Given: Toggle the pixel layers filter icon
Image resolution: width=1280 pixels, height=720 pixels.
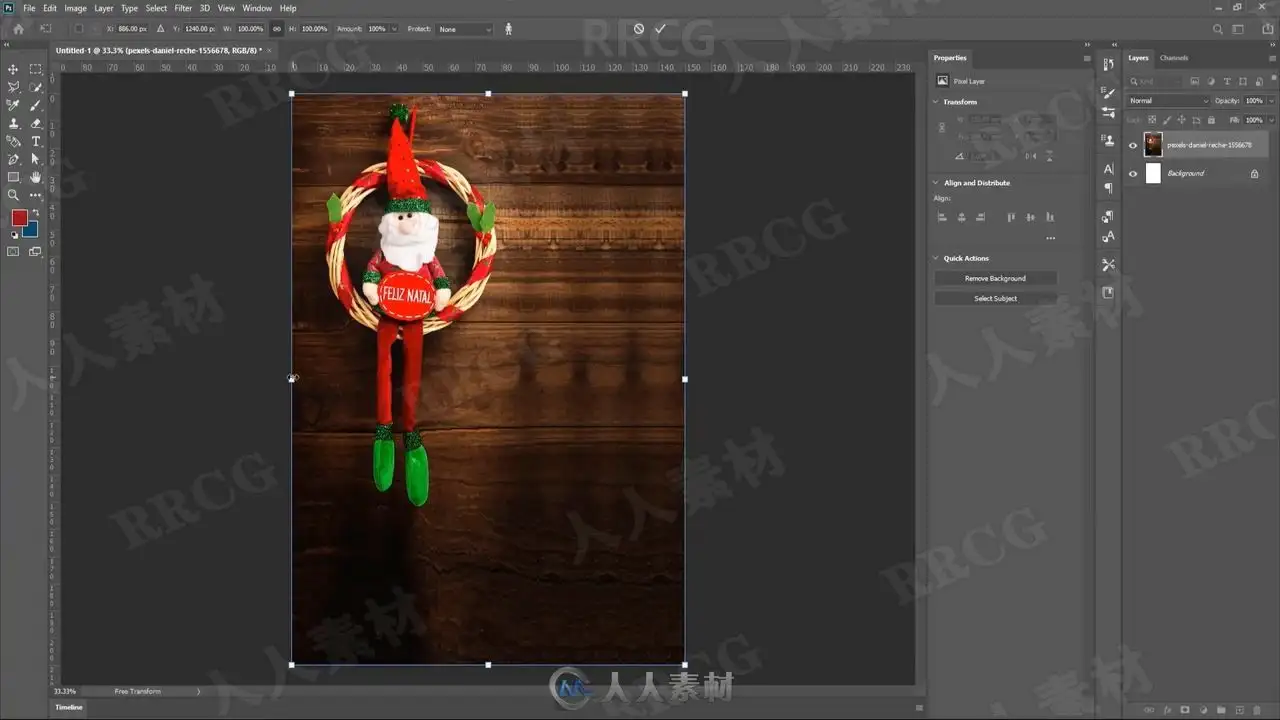Looking at the screenshot, I should tap(1197, 81).
